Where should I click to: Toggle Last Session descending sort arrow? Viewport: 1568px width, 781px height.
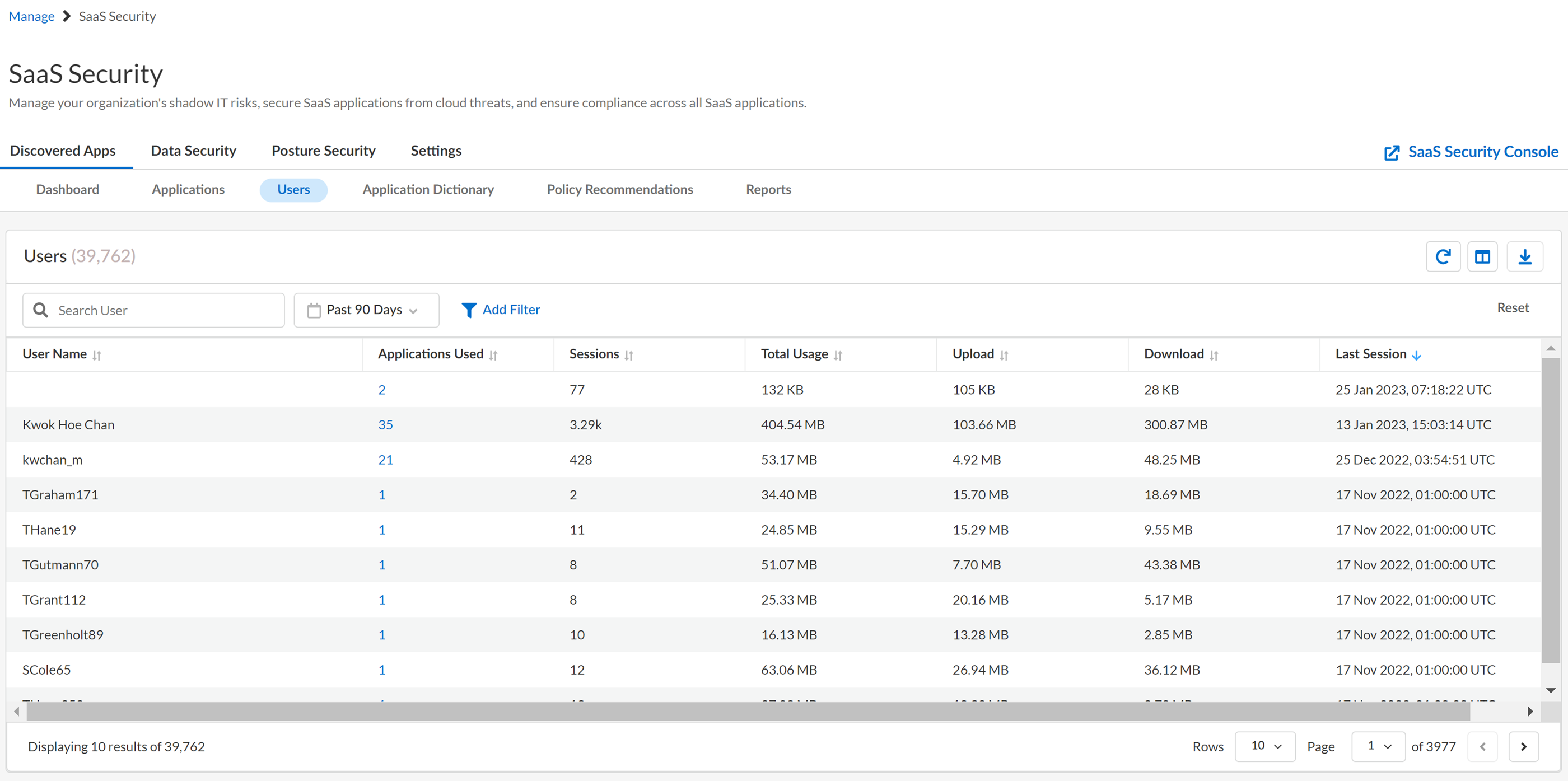coord(1416,356)
